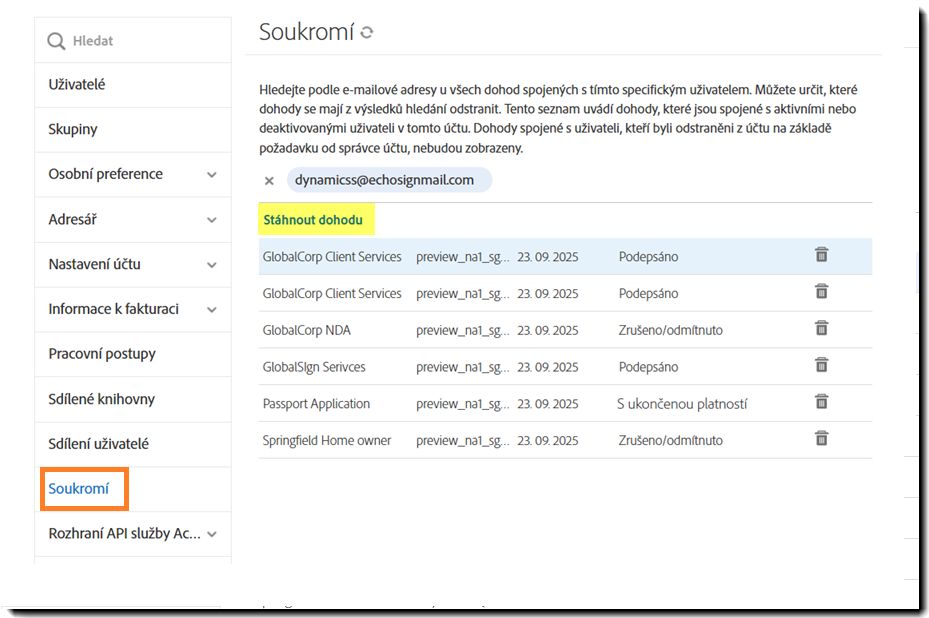
Task: Open the Skupiny page
Action: [x=73, y=130]
